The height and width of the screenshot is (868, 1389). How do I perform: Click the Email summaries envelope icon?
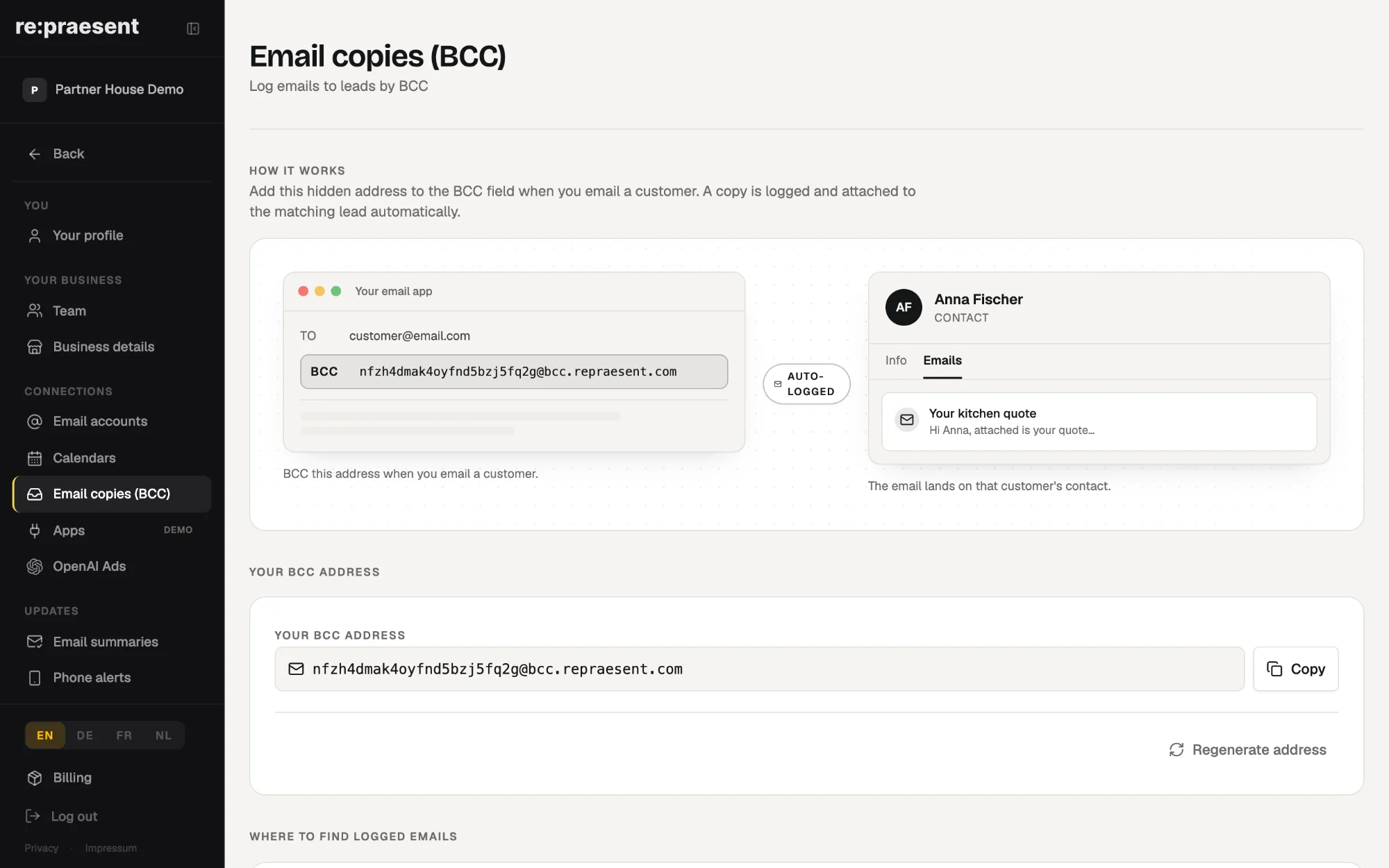coord(35,642)
